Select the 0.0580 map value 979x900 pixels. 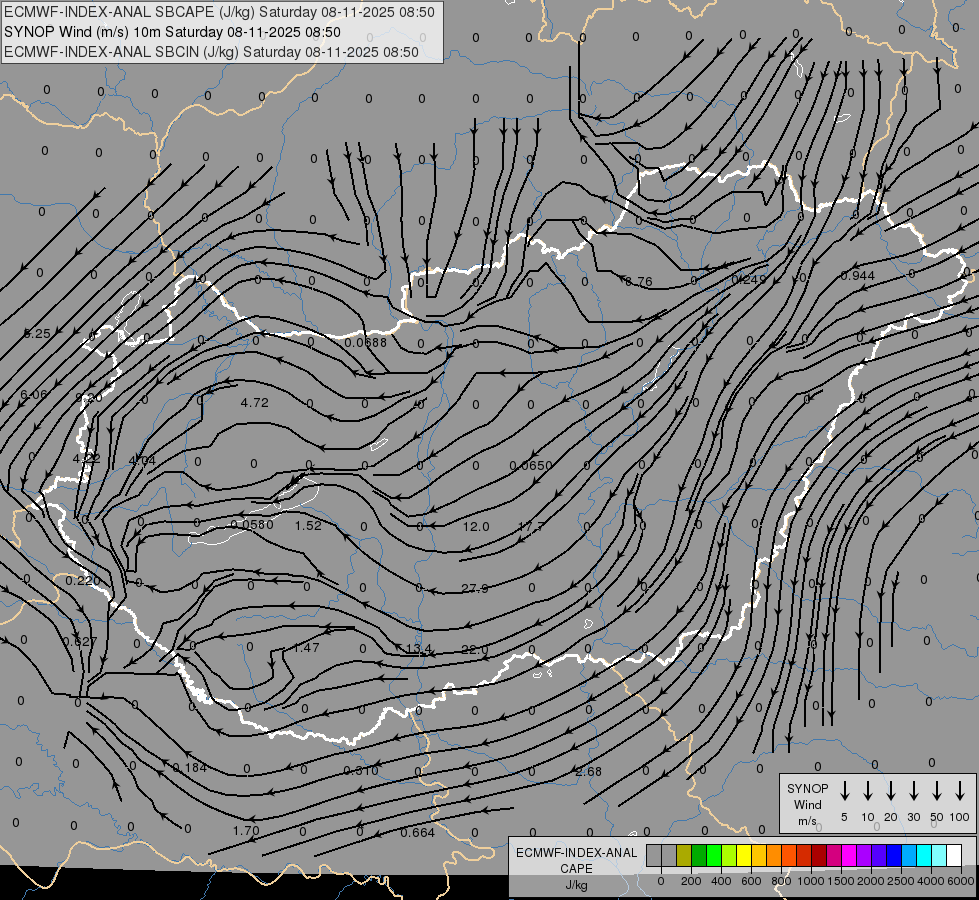coord(252,525)
